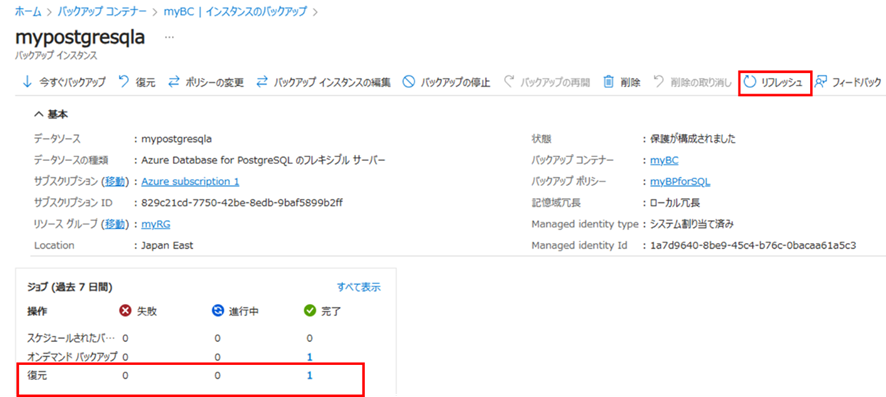This screenshot has height=397, width=886.
Task: Click mypostgresqla page title
Action: pos(80,37)
